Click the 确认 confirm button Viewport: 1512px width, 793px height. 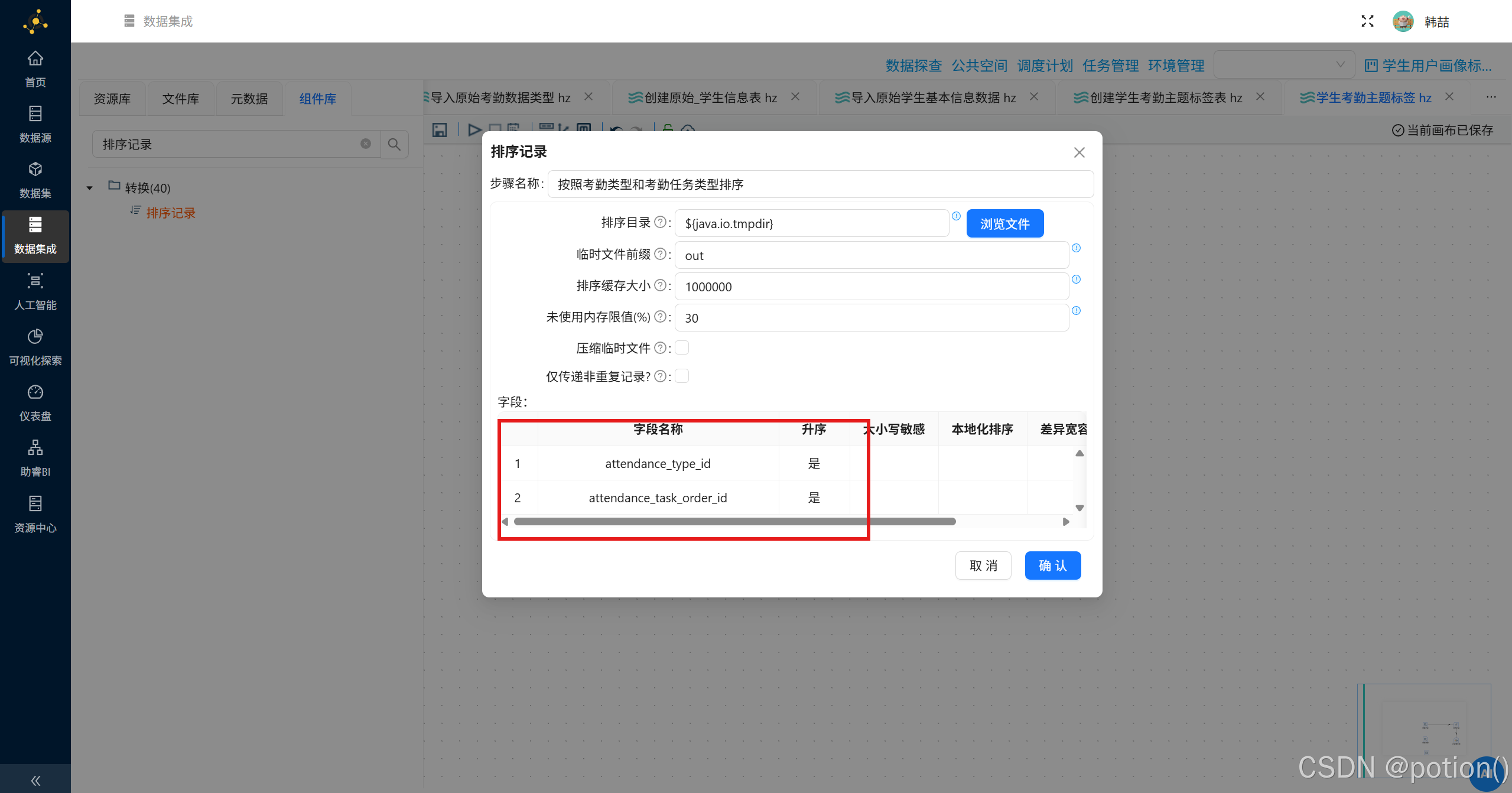[1053, 565]
